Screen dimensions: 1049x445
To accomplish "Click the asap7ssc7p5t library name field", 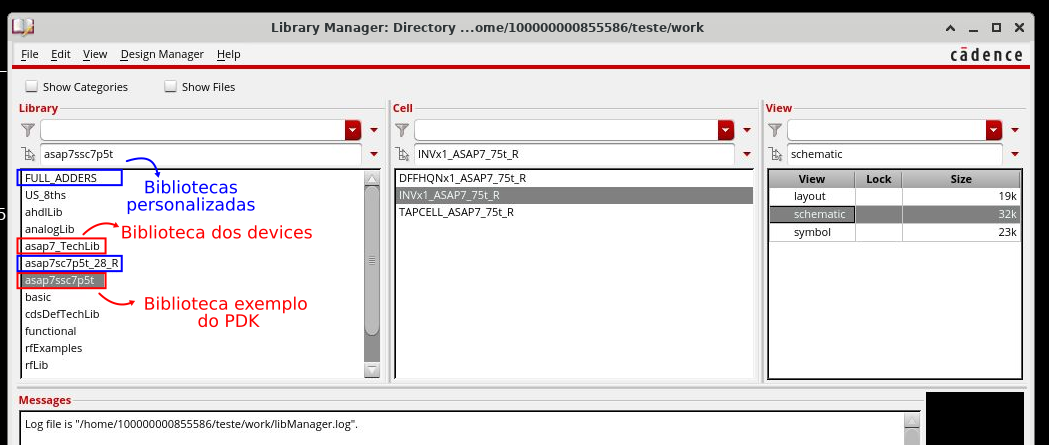I will 201,155.
